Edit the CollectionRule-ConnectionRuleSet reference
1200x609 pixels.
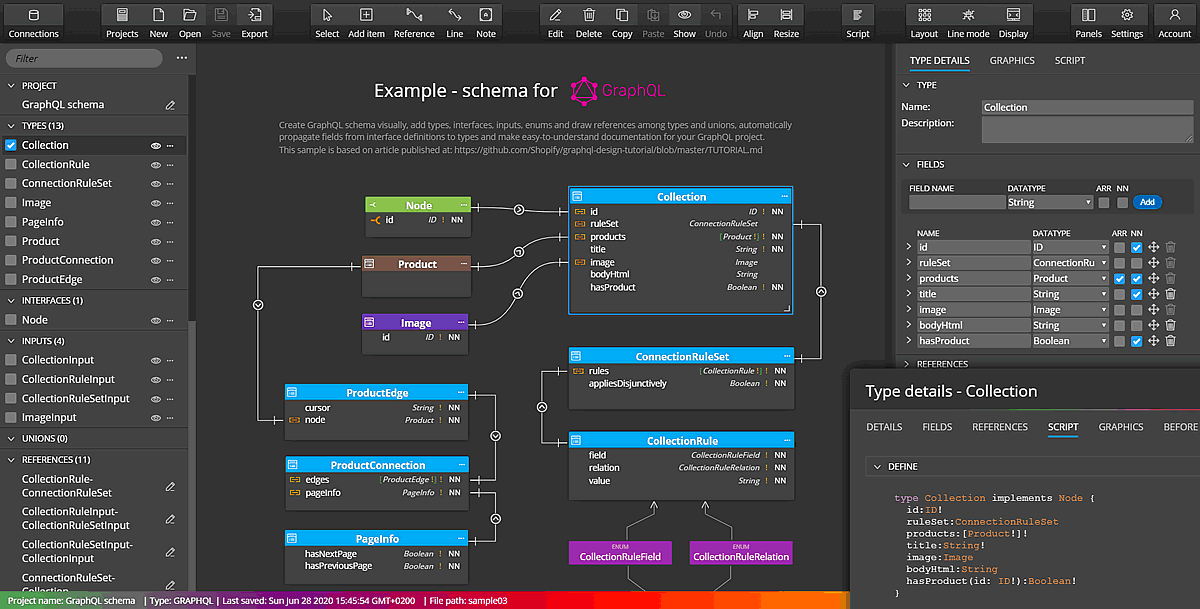click(170, 487)
